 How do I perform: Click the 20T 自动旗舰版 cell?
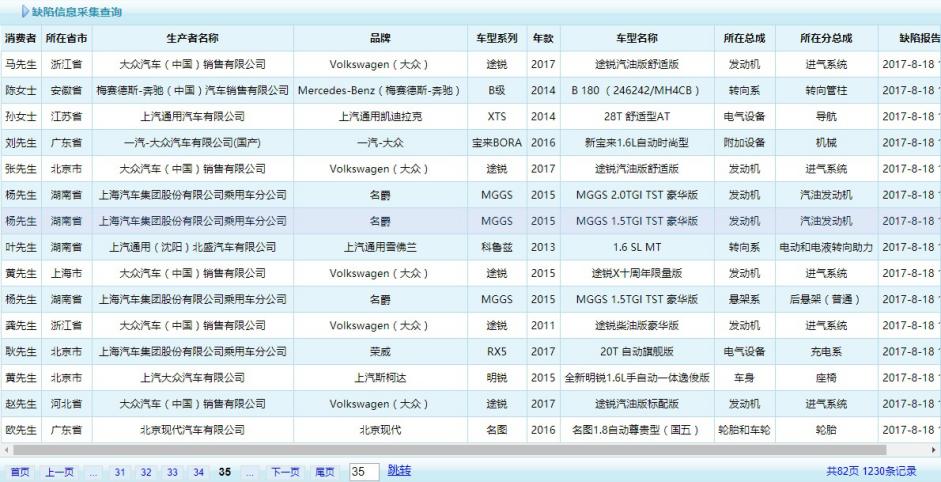(x=637, y=351)
